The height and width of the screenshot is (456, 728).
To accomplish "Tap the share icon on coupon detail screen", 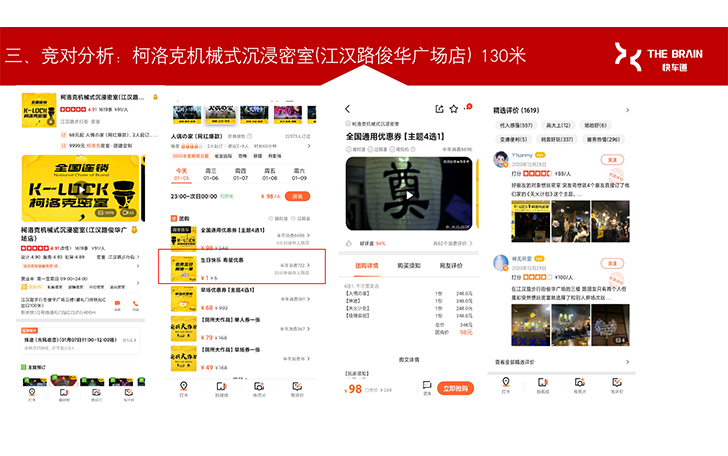I will (x=439, y=109).
